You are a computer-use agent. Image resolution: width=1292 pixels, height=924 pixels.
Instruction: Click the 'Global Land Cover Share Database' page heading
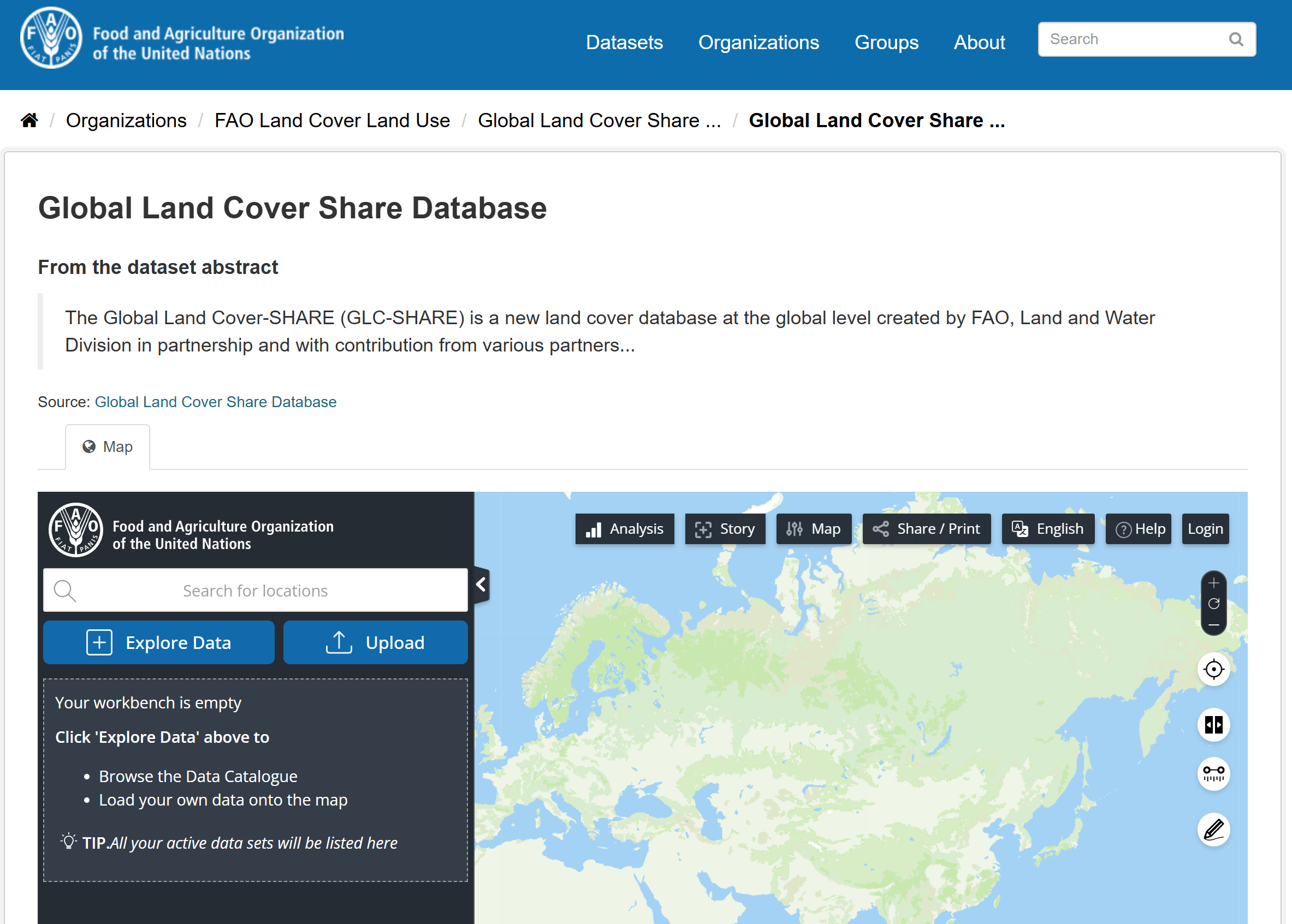click(x=293, y=208)
